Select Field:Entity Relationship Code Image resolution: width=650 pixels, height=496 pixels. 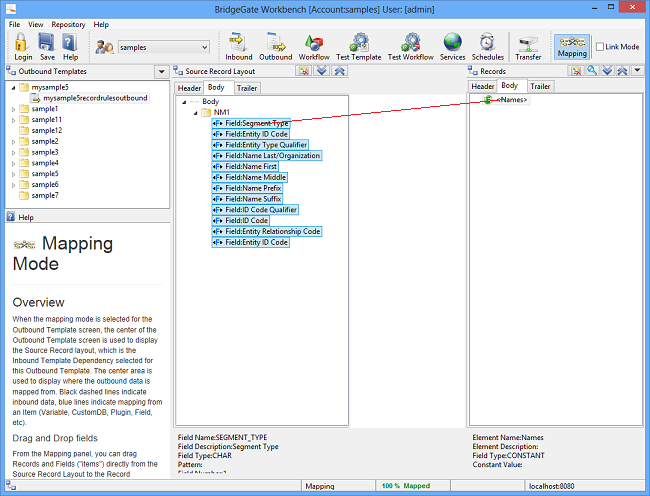tap(267, 231)
